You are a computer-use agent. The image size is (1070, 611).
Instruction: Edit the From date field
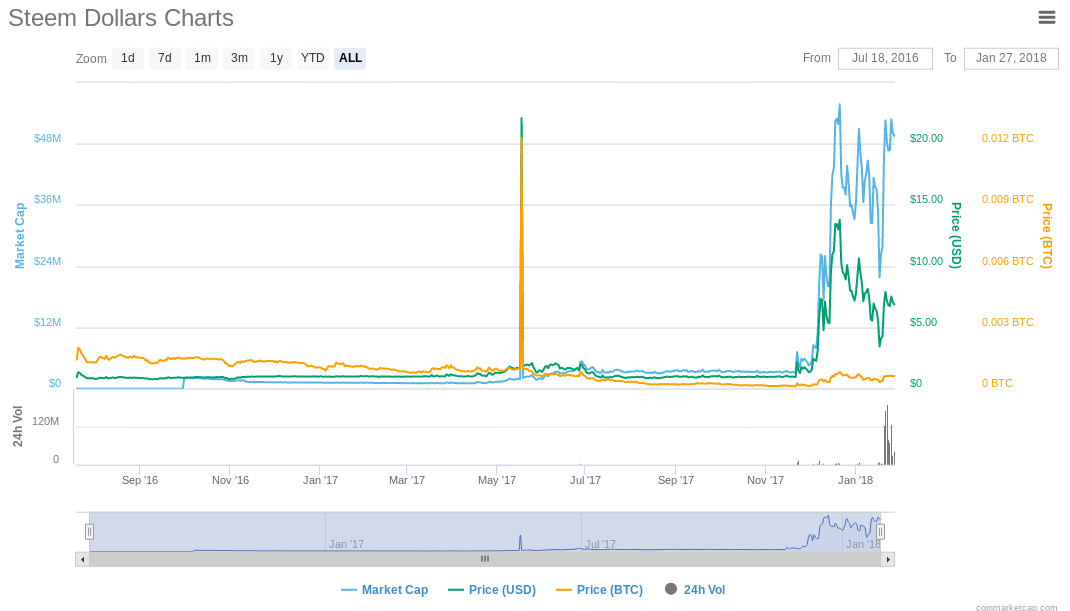(x=885, y=58)
